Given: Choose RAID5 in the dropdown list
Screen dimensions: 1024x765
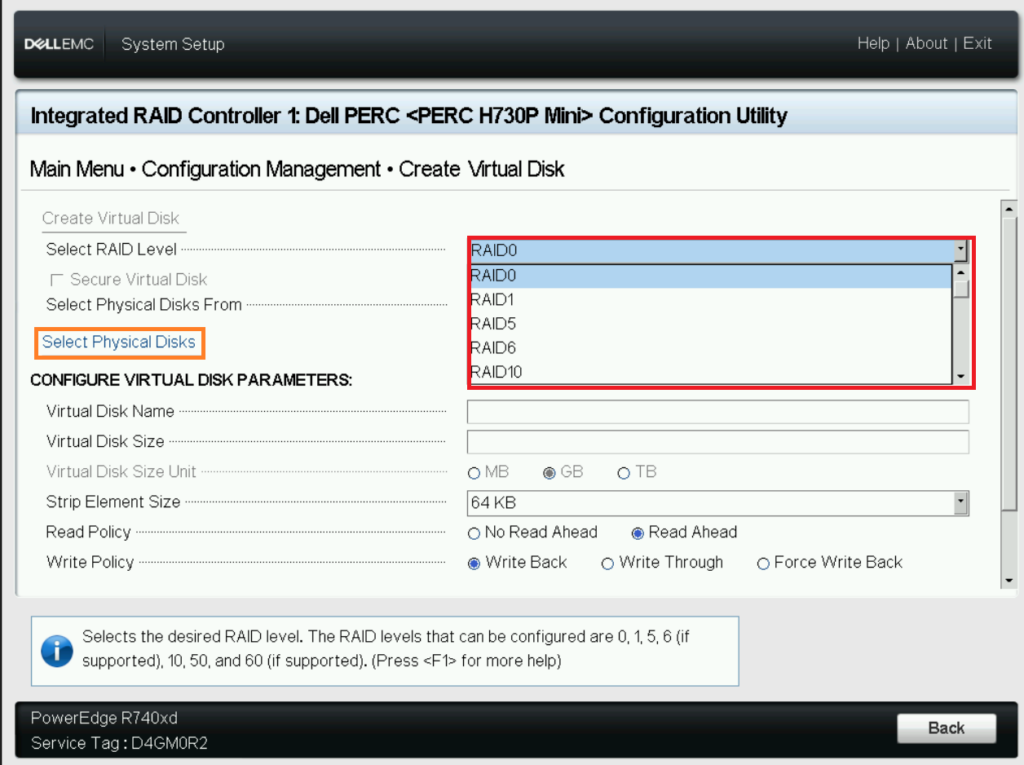Looking at the screenshot, I should 711,324.
